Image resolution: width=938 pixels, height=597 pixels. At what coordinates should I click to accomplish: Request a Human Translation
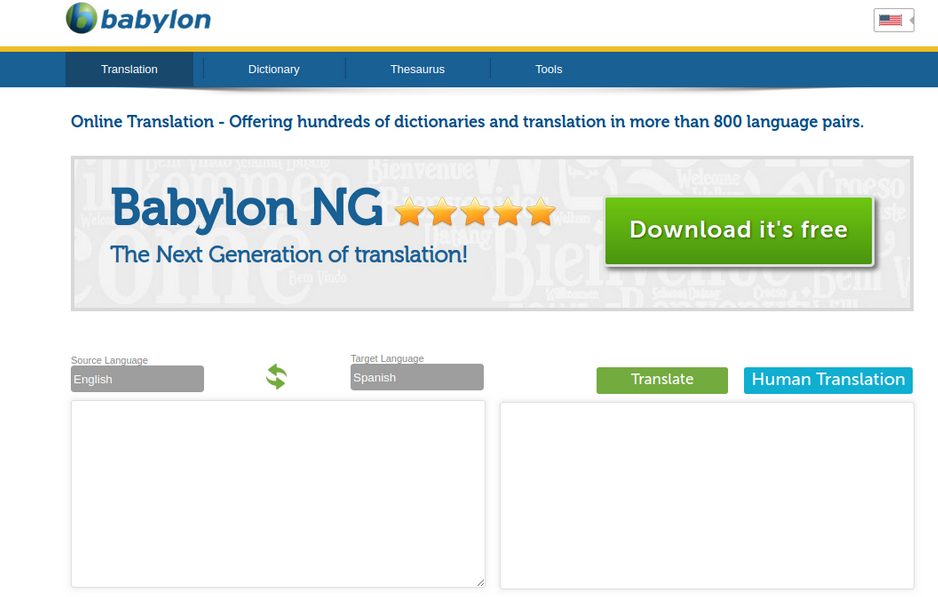point(829,380)
